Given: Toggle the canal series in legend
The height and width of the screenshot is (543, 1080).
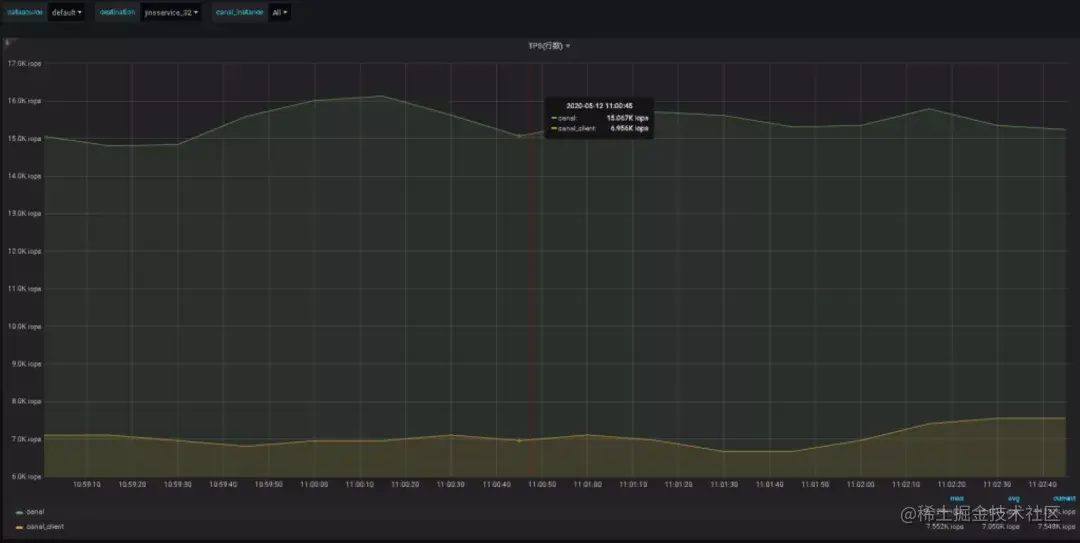Looking at the screenshot, I should [35, 512].
